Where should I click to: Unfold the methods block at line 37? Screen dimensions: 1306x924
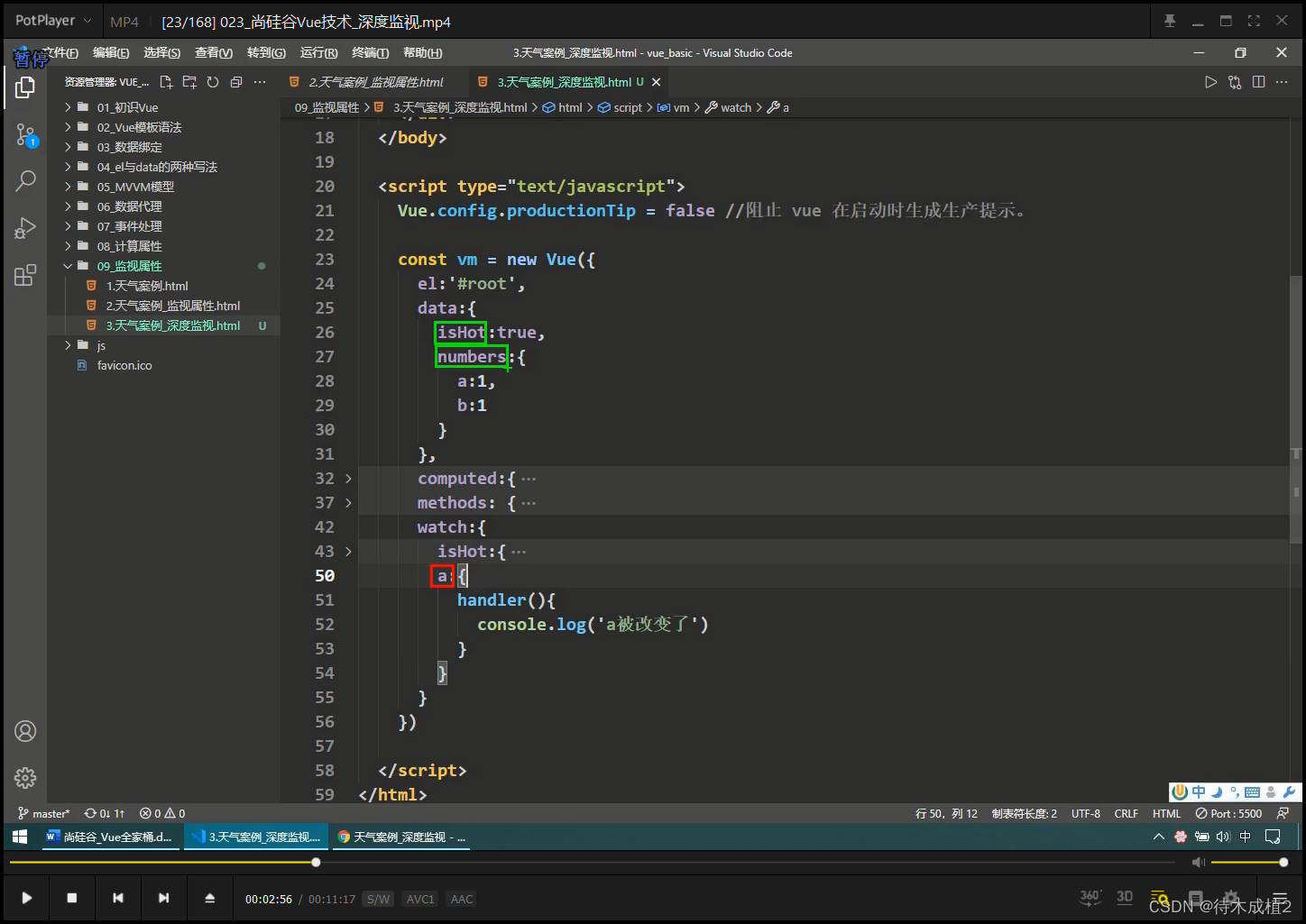tap(348, 503)
